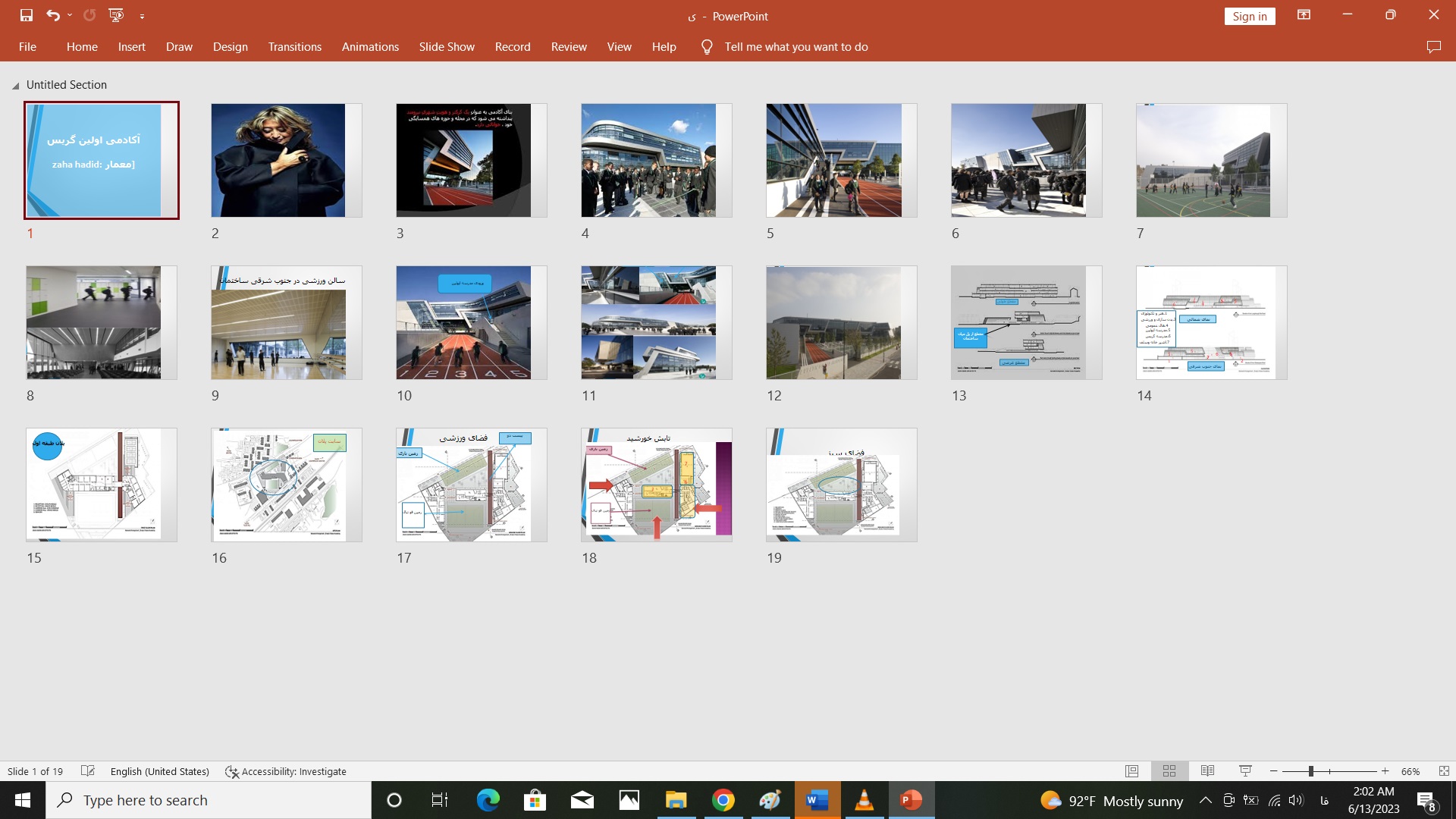This screenshot has width=1456, height=819.
Task: Open the Transitions tab
Action: point(294,47)
